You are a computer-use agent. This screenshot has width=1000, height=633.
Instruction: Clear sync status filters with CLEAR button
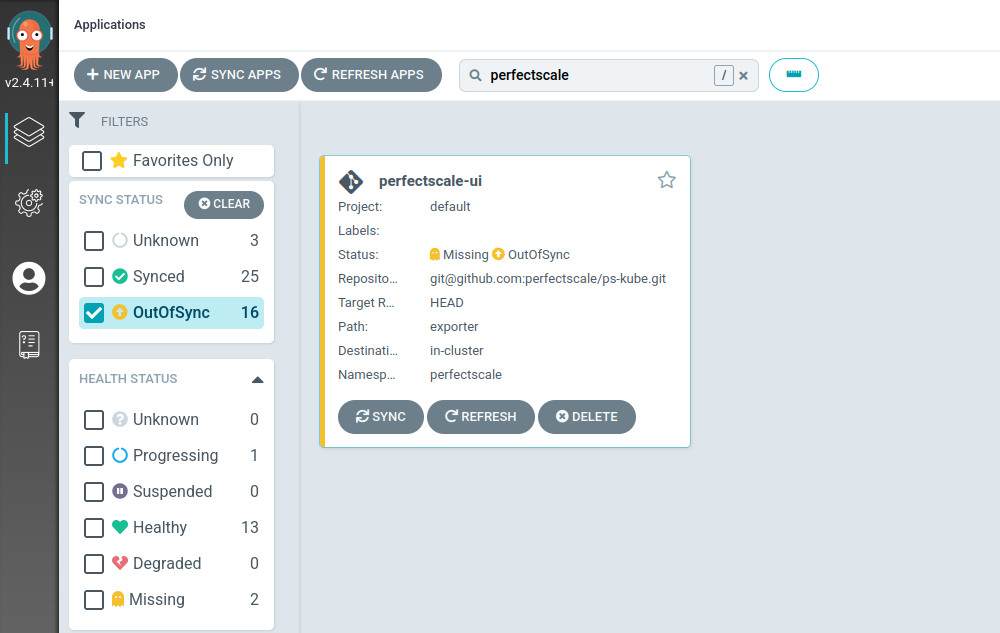pos(223,204)
